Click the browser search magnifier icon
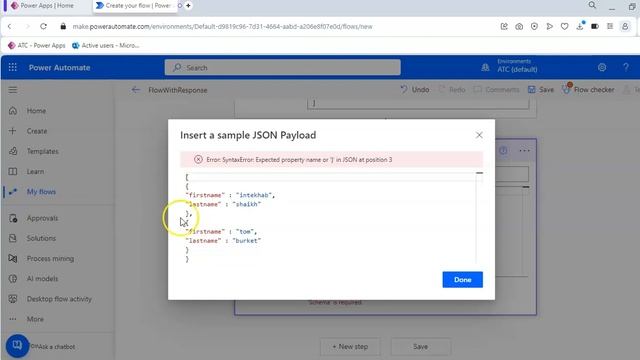Viewport: 640px width, 360px height. coord(592,5)
